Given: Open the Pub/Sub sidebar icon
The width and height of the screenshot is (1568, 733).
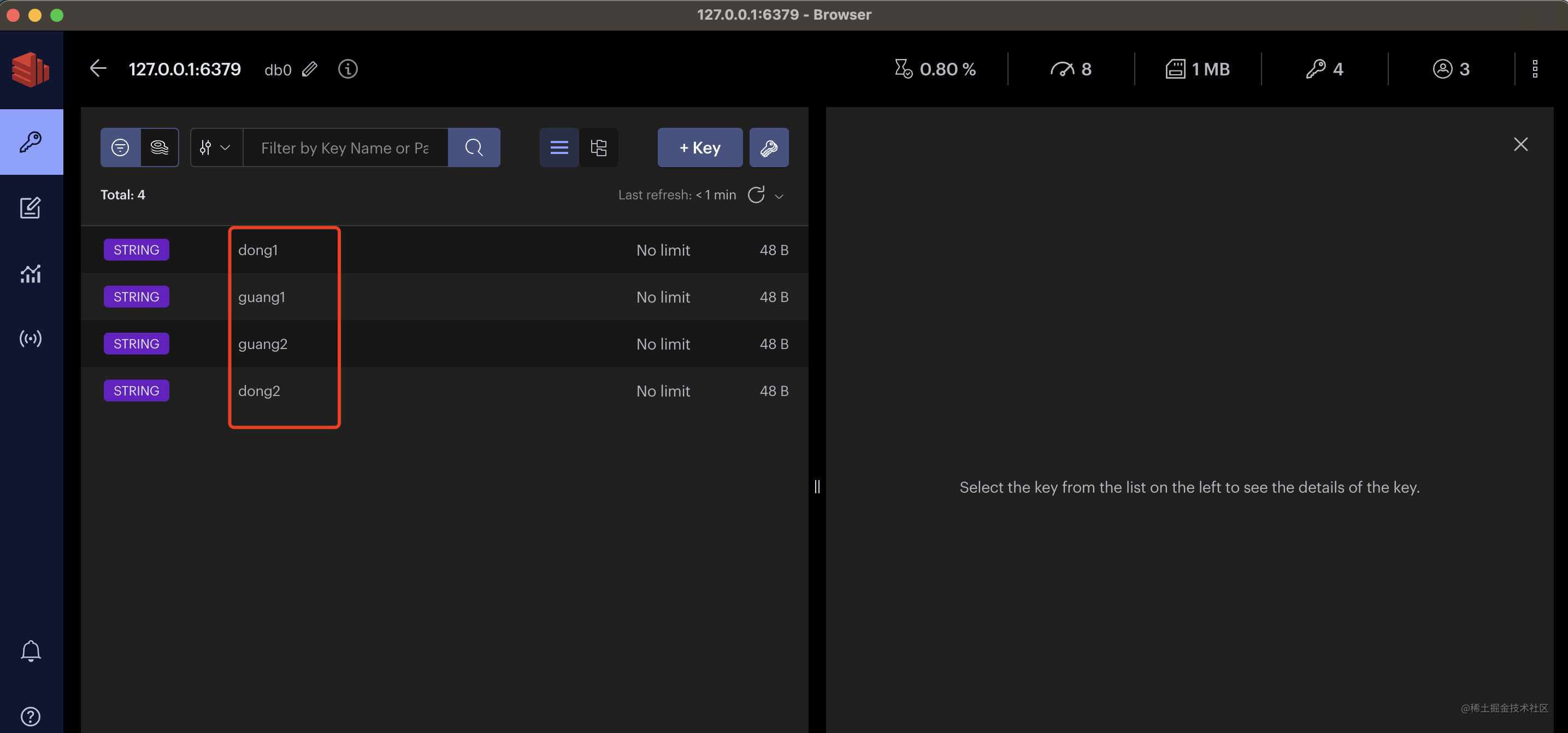Looking at the screenshot, I should point(31,338).
